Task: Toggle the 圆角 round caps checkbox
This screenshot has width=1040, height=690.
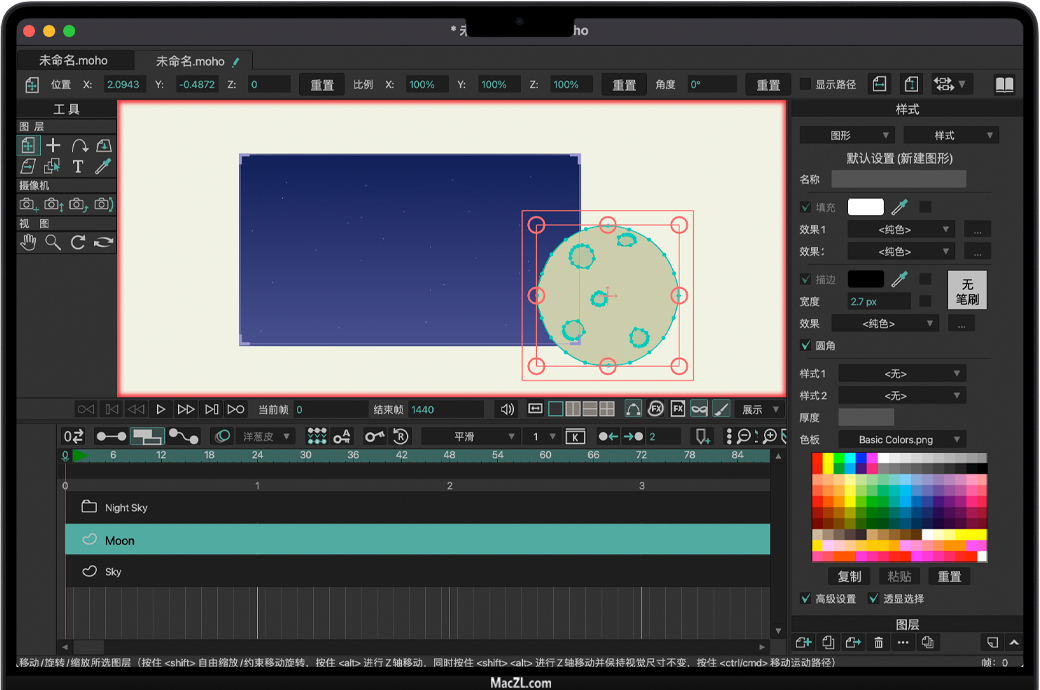Action: click(x=806, y=345)
